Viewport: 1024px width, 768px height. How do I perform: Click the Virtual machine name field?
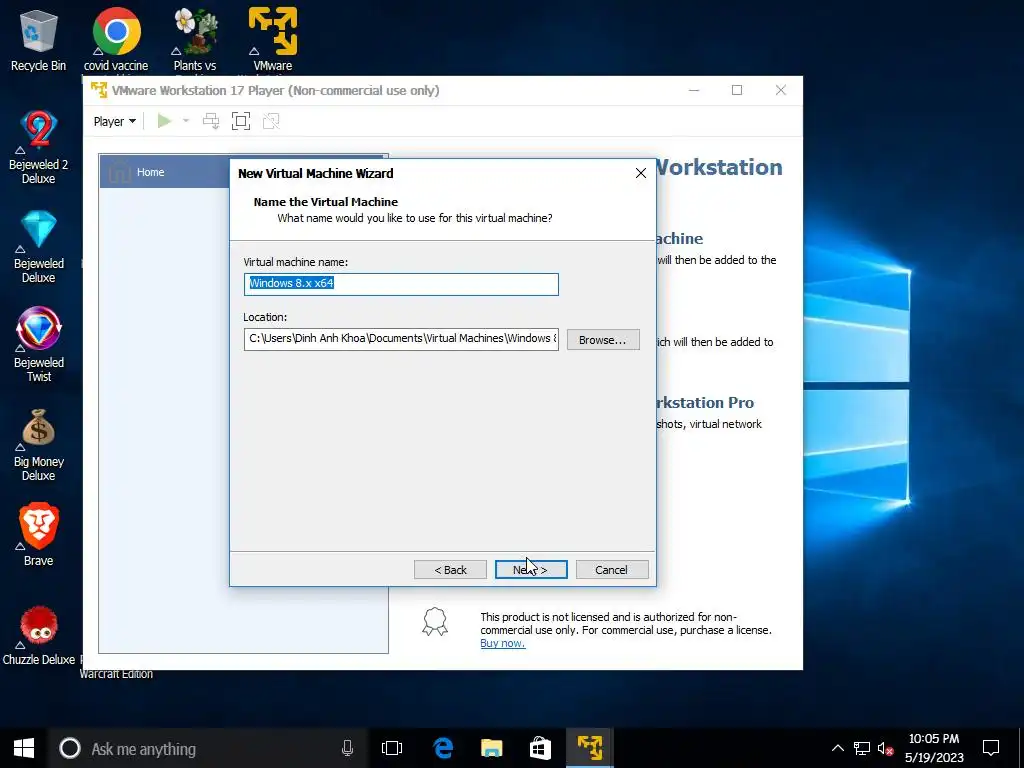[x=401, y=284]
